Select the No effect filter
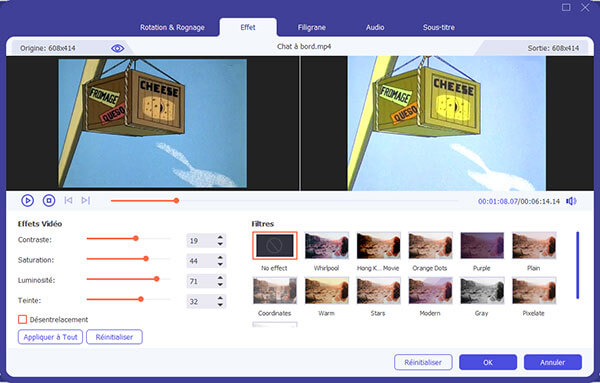Screen dimensions: 600x383 click(x=274, y=246)
